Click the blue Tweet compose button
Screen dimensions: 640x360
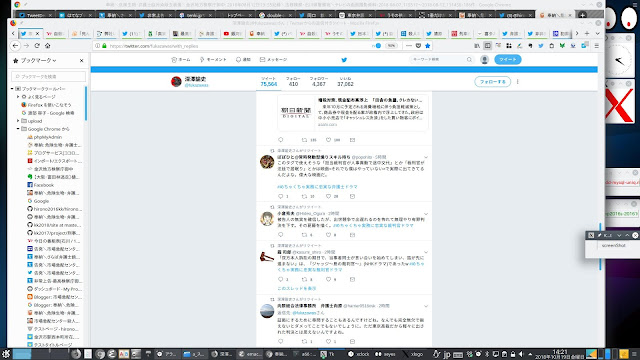tap(507, 60)
